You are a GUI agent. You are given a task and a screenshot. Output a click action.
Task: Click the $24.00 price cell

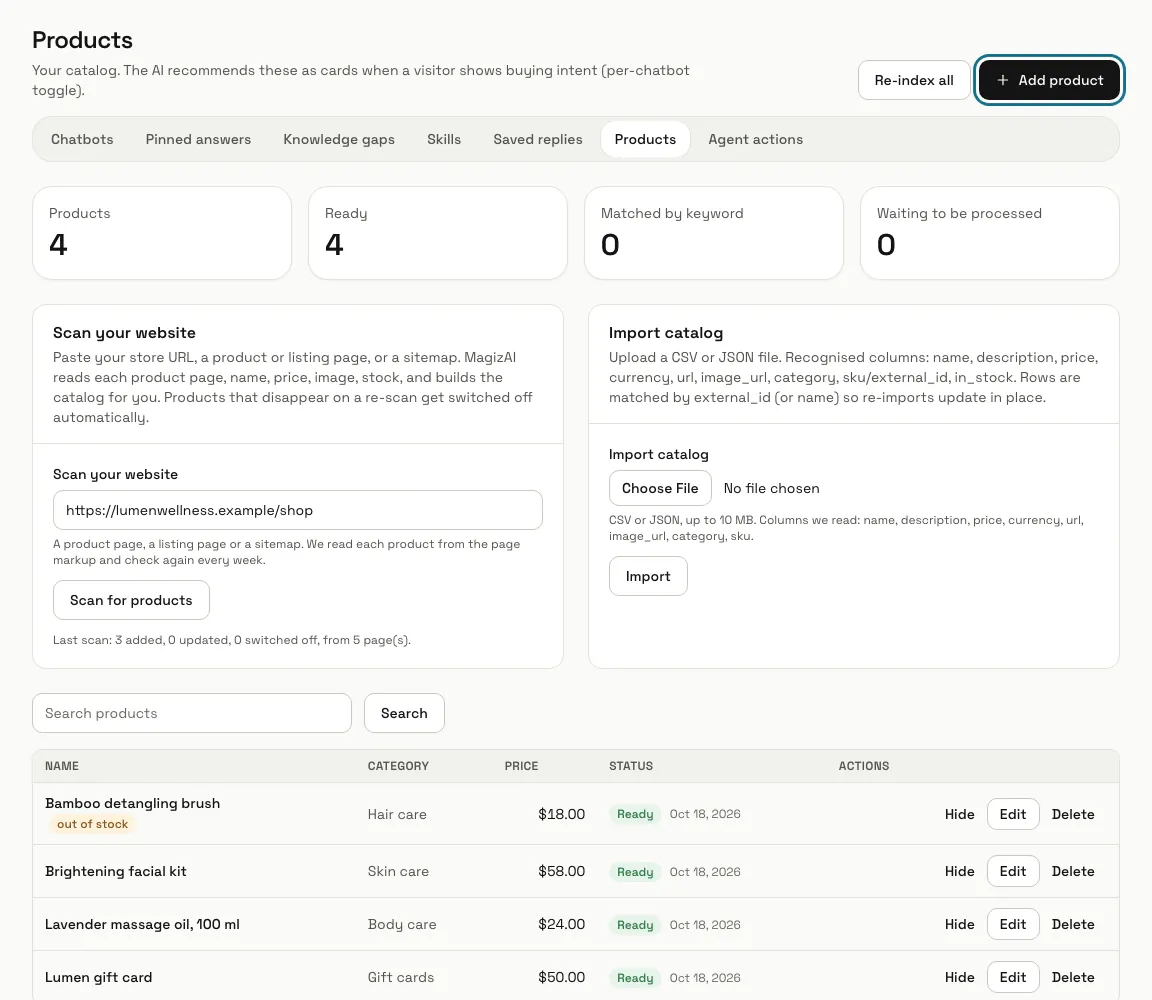coord(561,924)
